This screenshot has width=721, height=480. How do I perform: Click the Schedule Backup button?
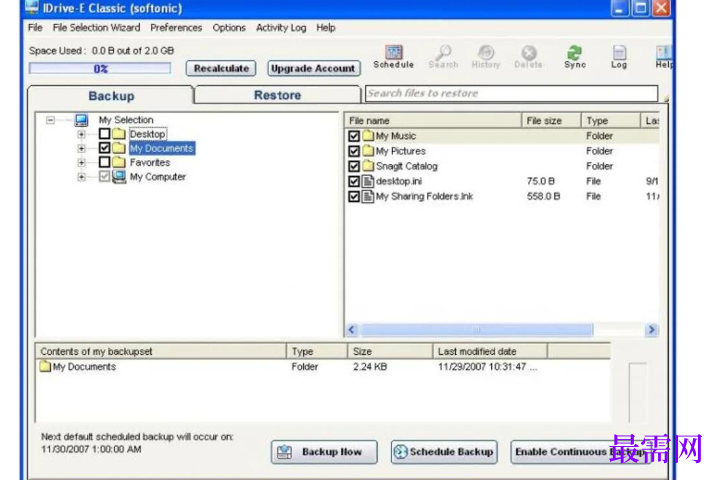444,452
